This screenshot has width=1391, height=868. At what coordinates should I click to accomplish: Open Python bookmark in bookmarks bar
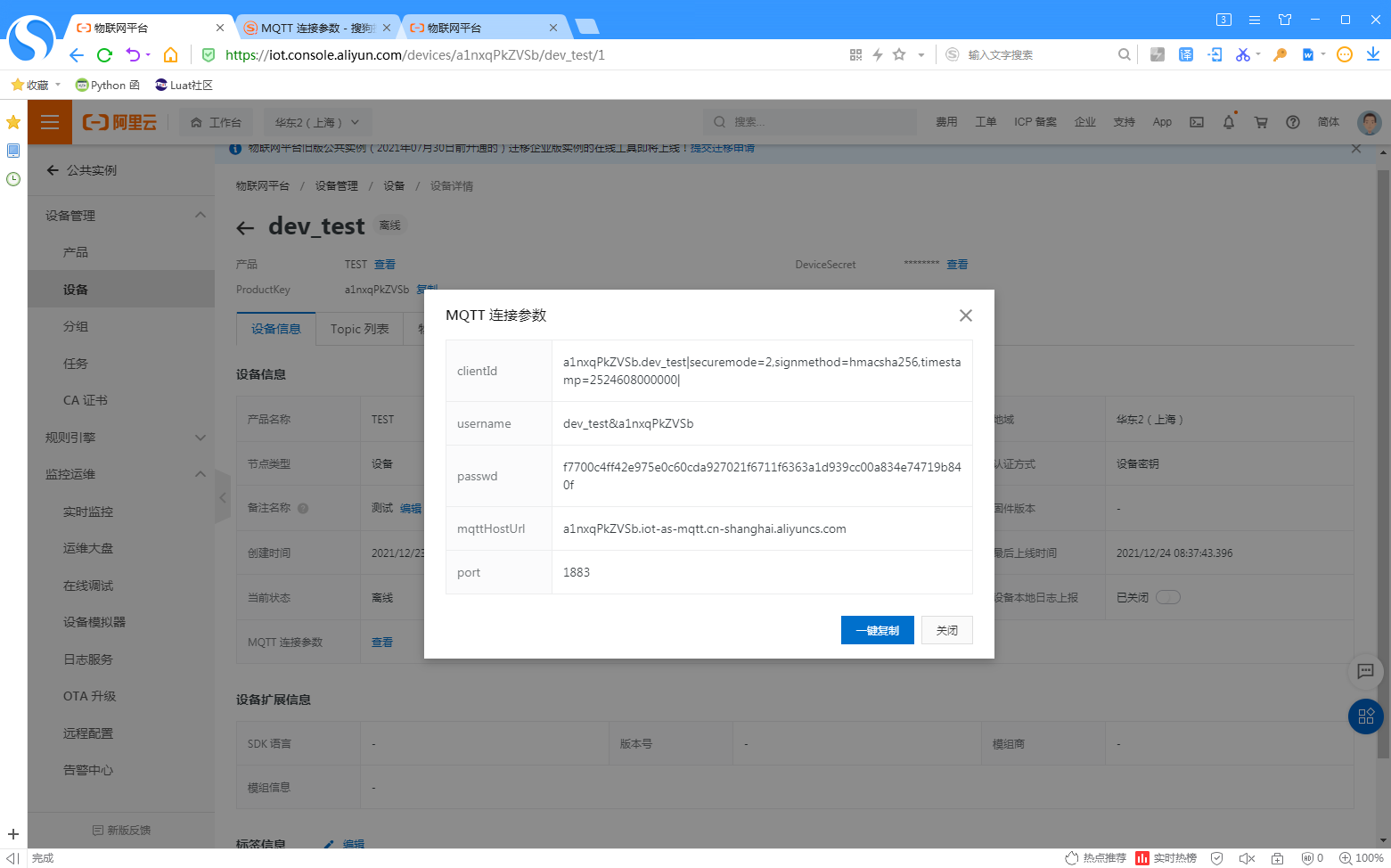[x=108, y=85]
